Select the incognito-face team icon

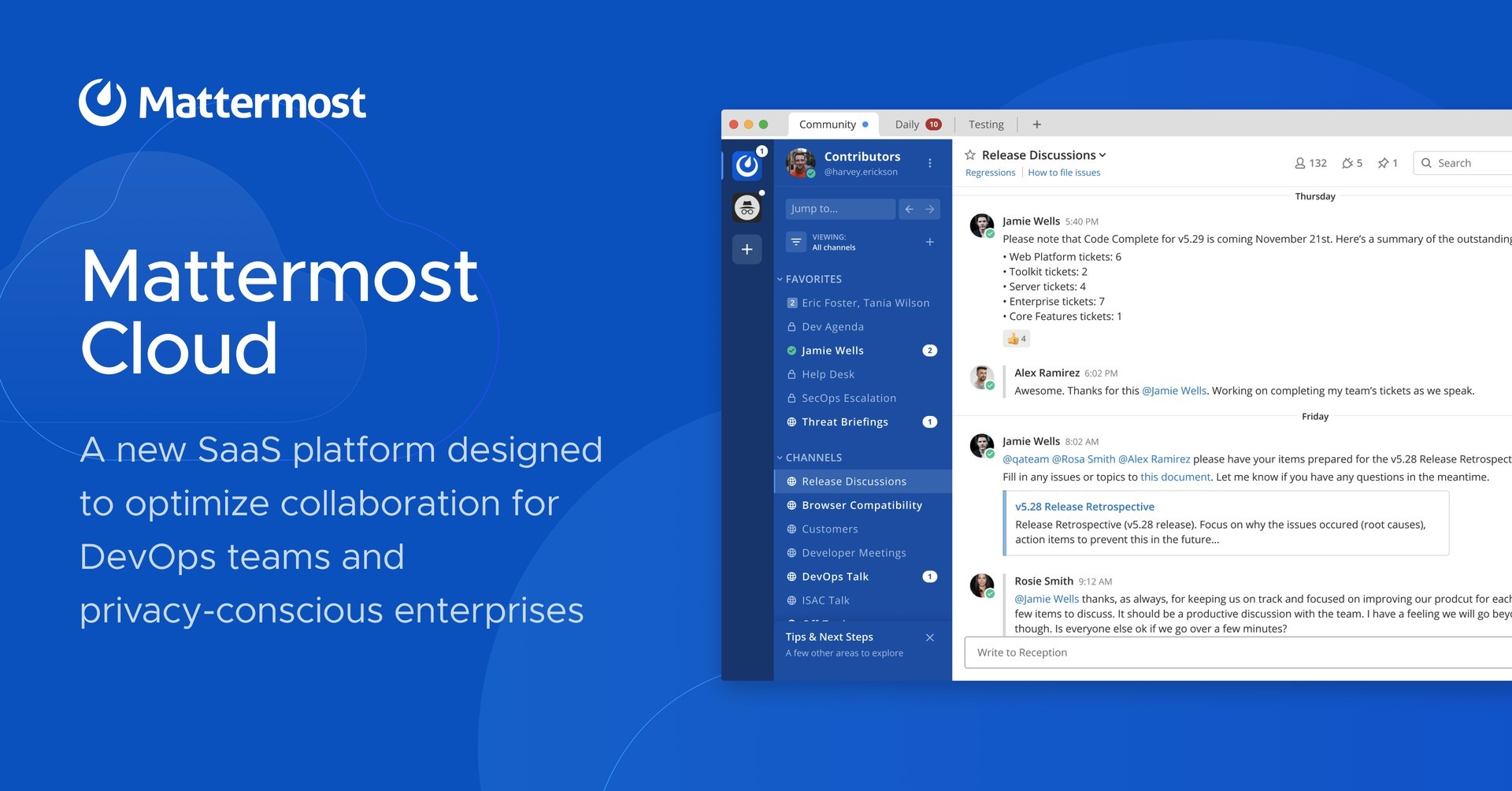tap(747, 208)
